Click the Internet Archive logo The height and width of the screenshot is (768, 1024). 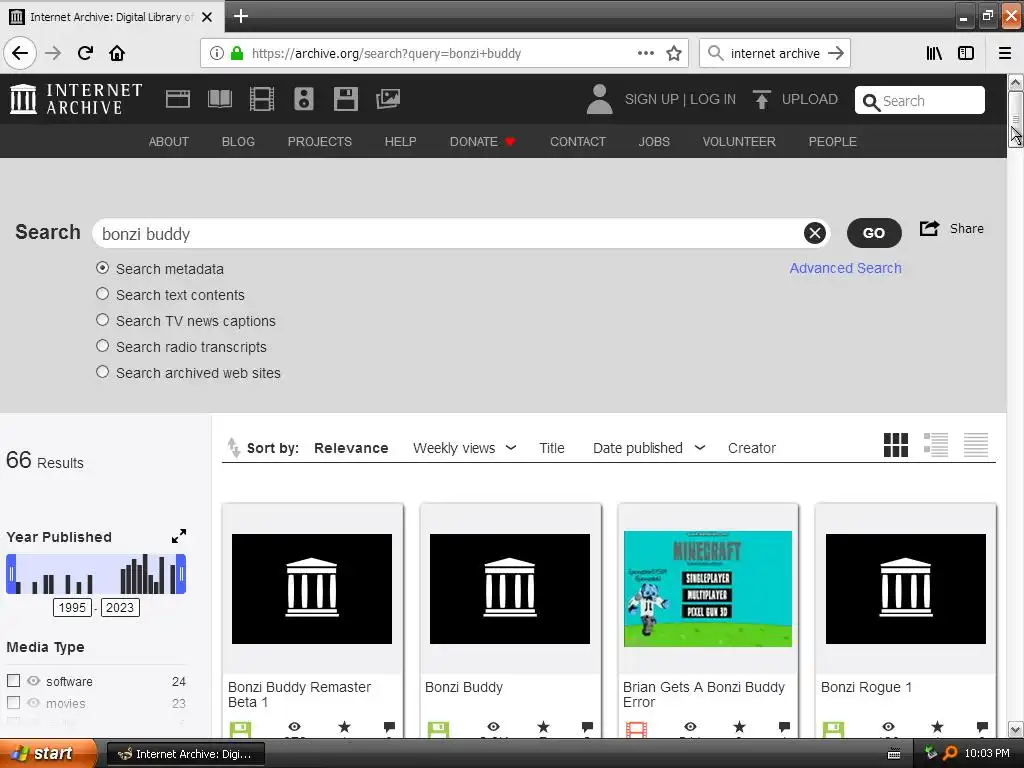pyautogui.click(x=76, y=99)
